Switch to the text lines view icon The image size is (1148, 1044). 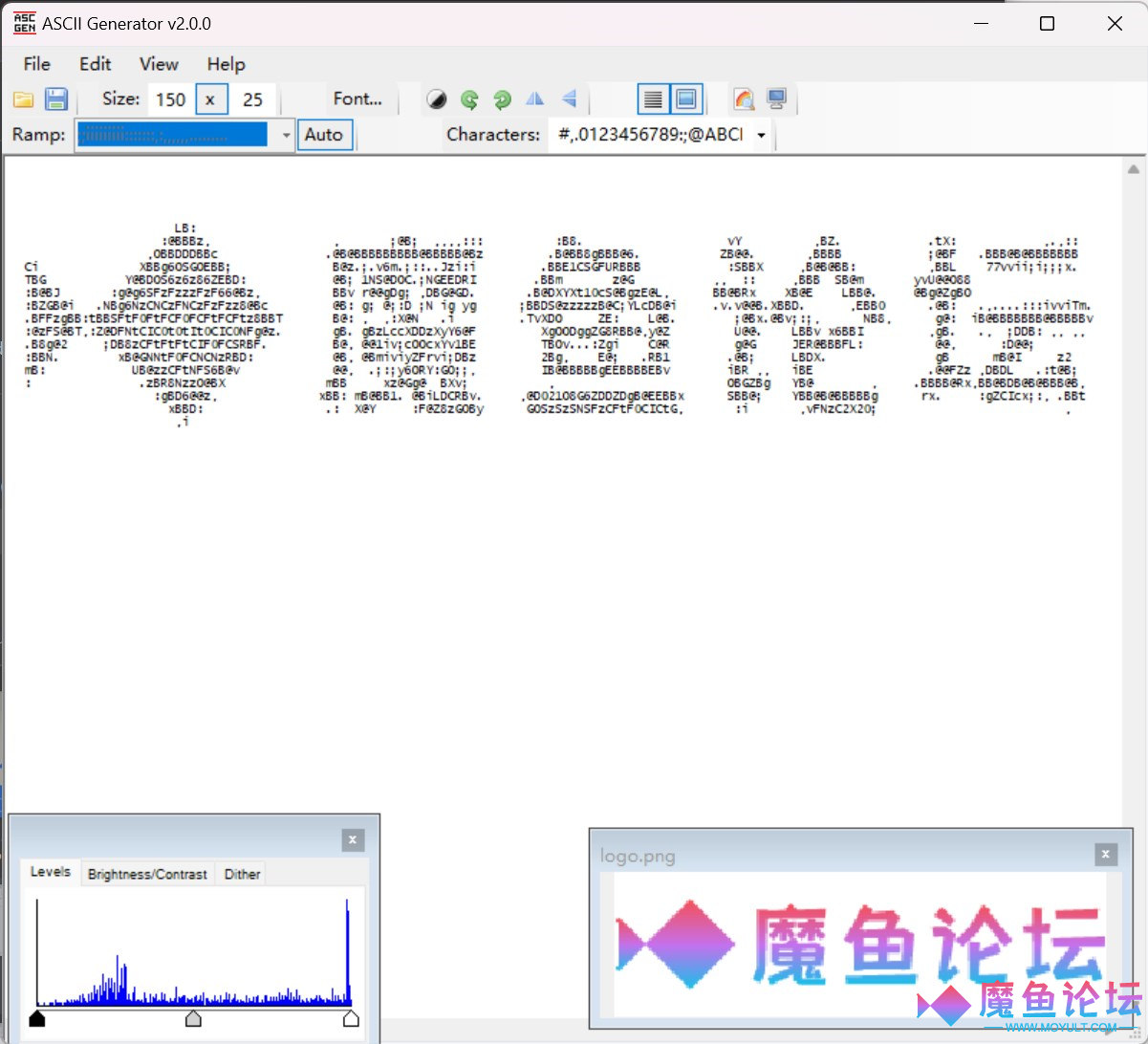653,99
